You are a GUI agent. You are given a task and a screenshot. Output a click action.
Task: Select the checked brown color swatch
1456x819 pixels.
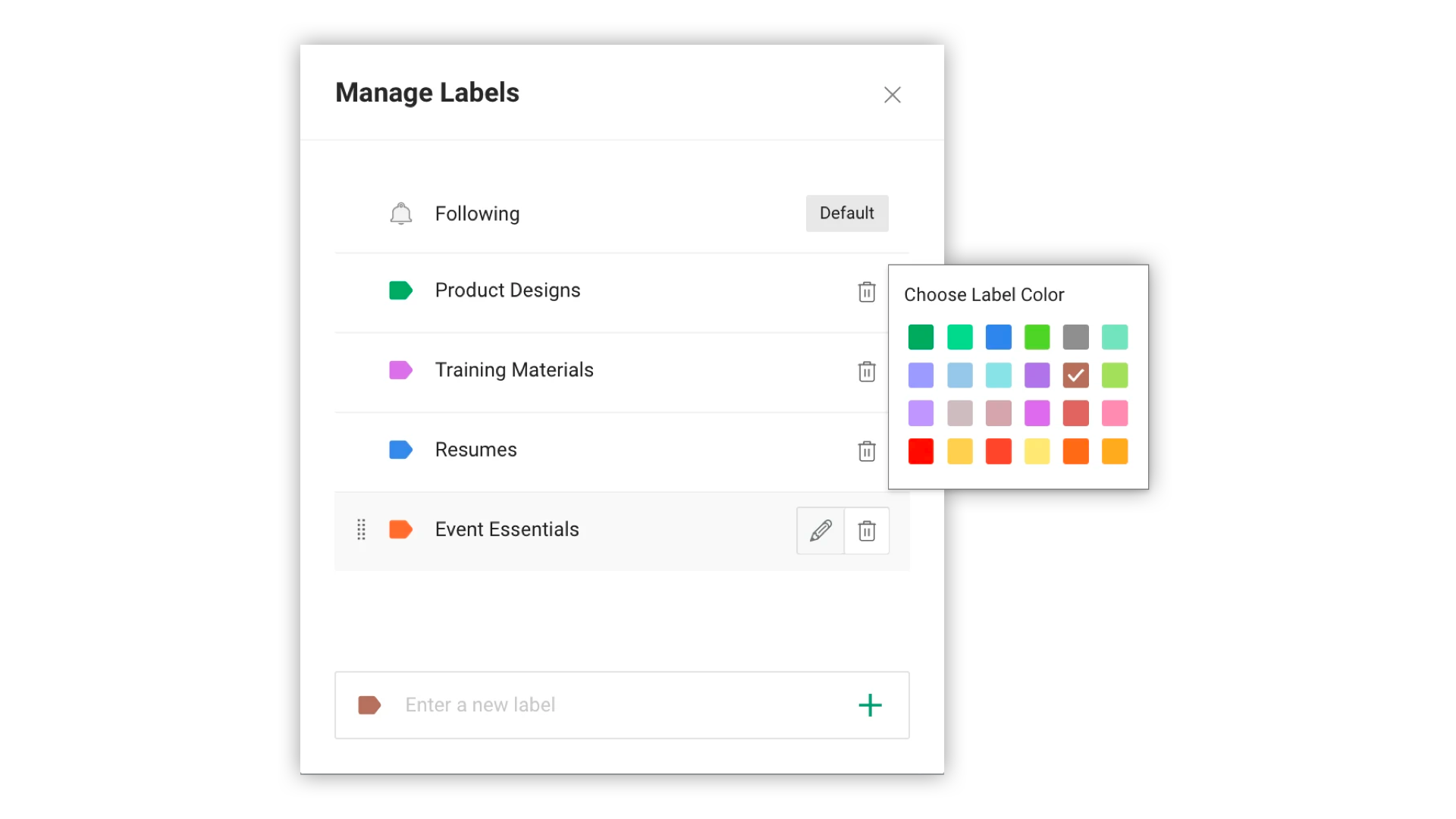click(1075, 375)
